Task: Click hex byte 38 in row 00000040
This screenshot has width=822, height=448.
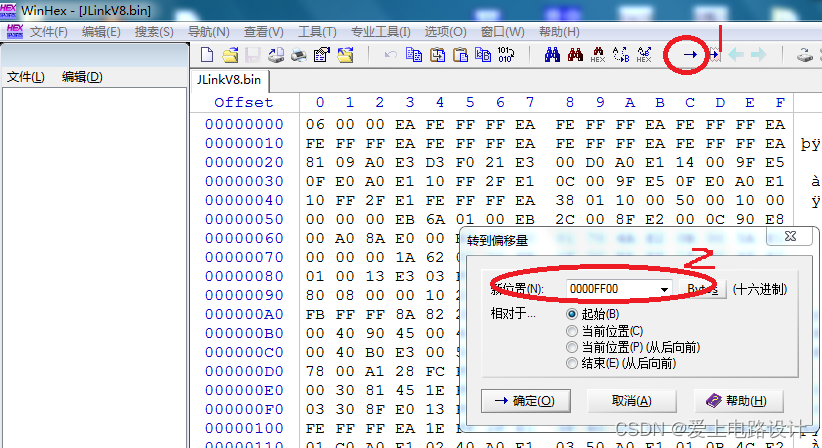Action: pyautogui.click(x=565, y=201)
